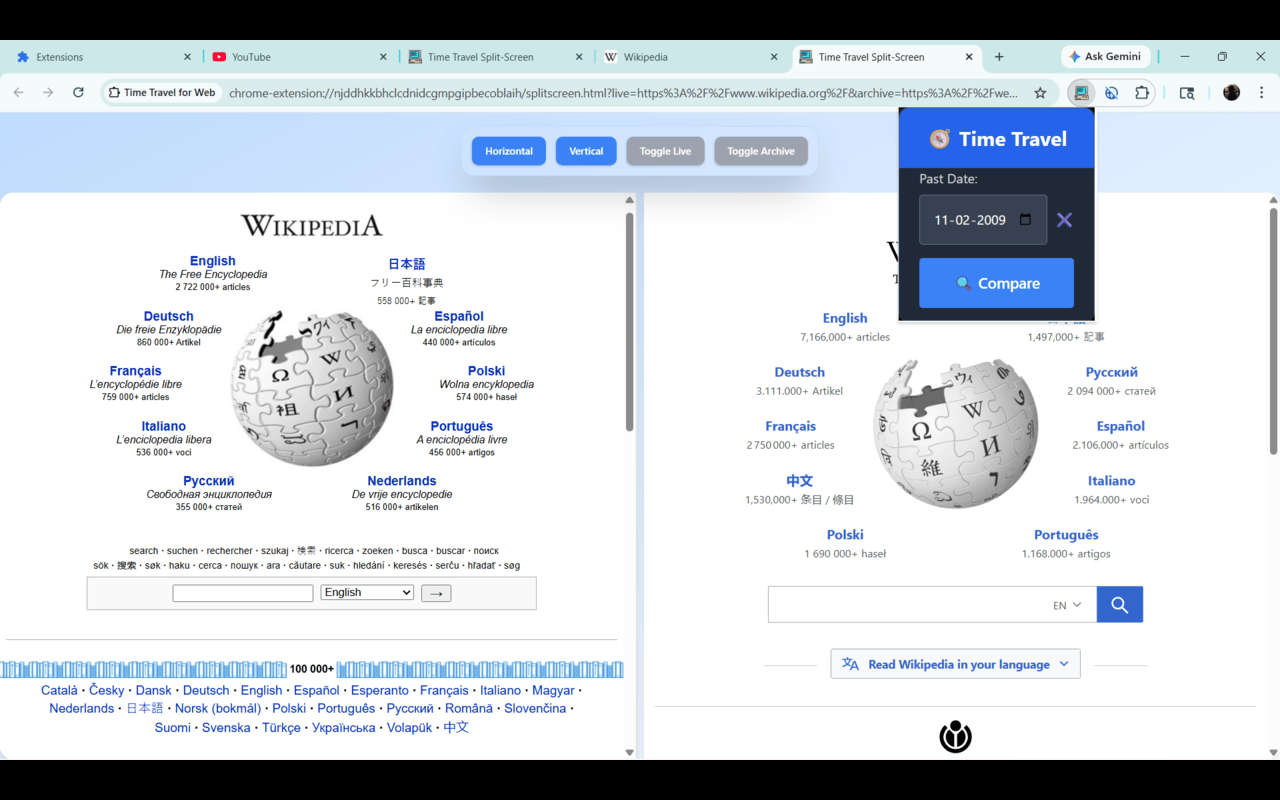Click the left pane vertical scrollbar thumb
The image size is (1280, 800).
630,322
